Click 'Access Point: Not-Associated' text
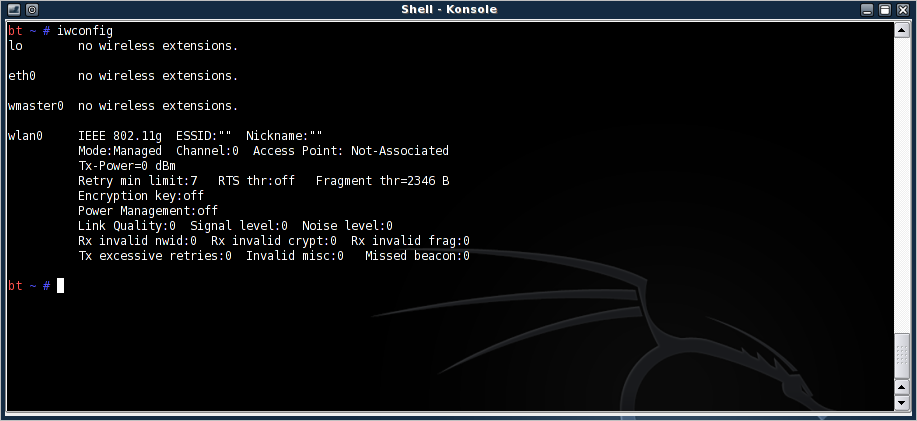The image size is (917, 421). 351,151
